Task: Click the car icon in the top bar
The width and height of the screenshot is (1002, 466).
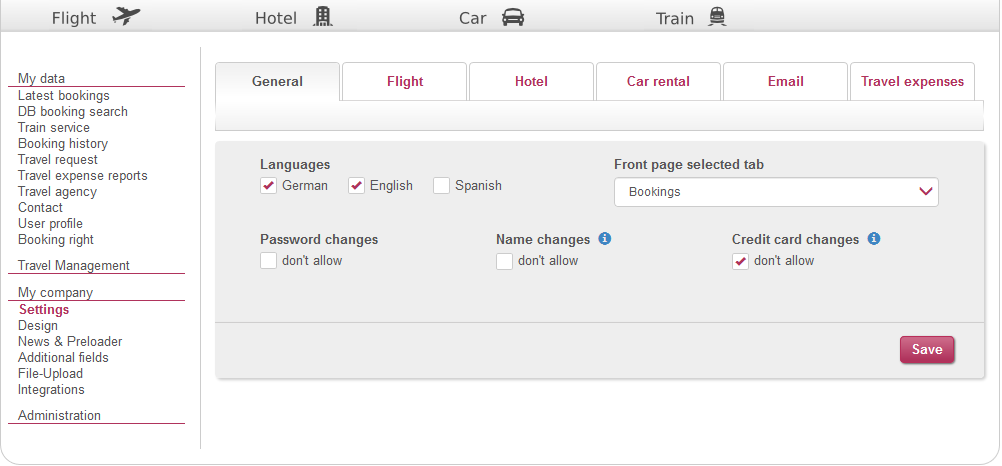Action: tap(513, 17)
